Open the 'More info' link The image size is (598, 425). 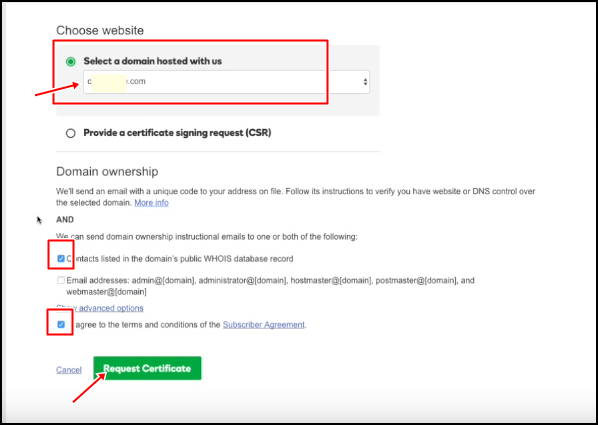pyautogui.click(x=151, y=203)
